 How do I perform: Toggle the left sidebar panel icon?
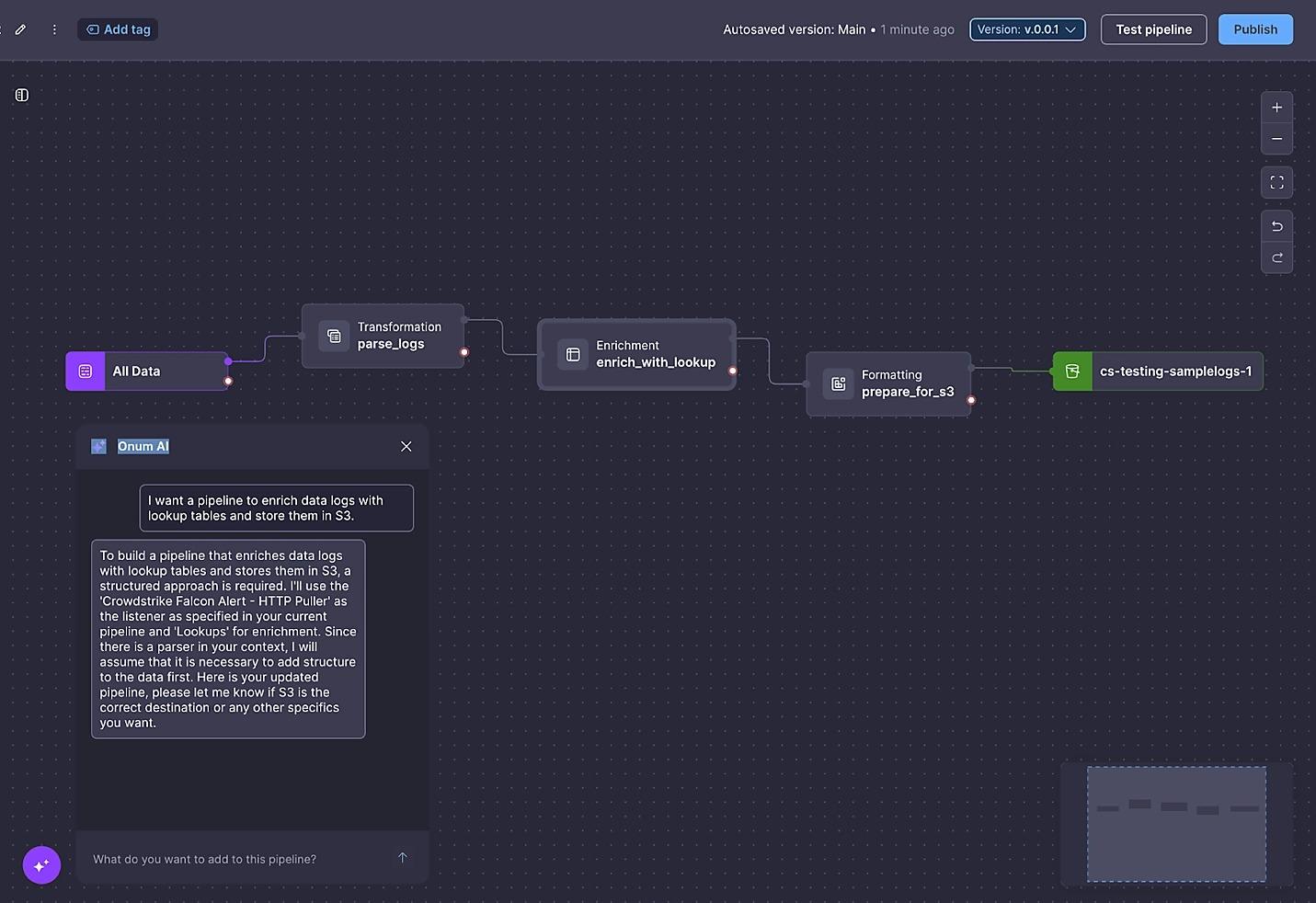(x=22, y=95)
